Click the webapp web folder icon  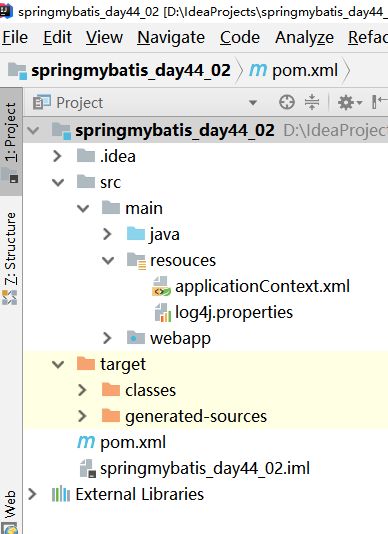tap(136, 337)
